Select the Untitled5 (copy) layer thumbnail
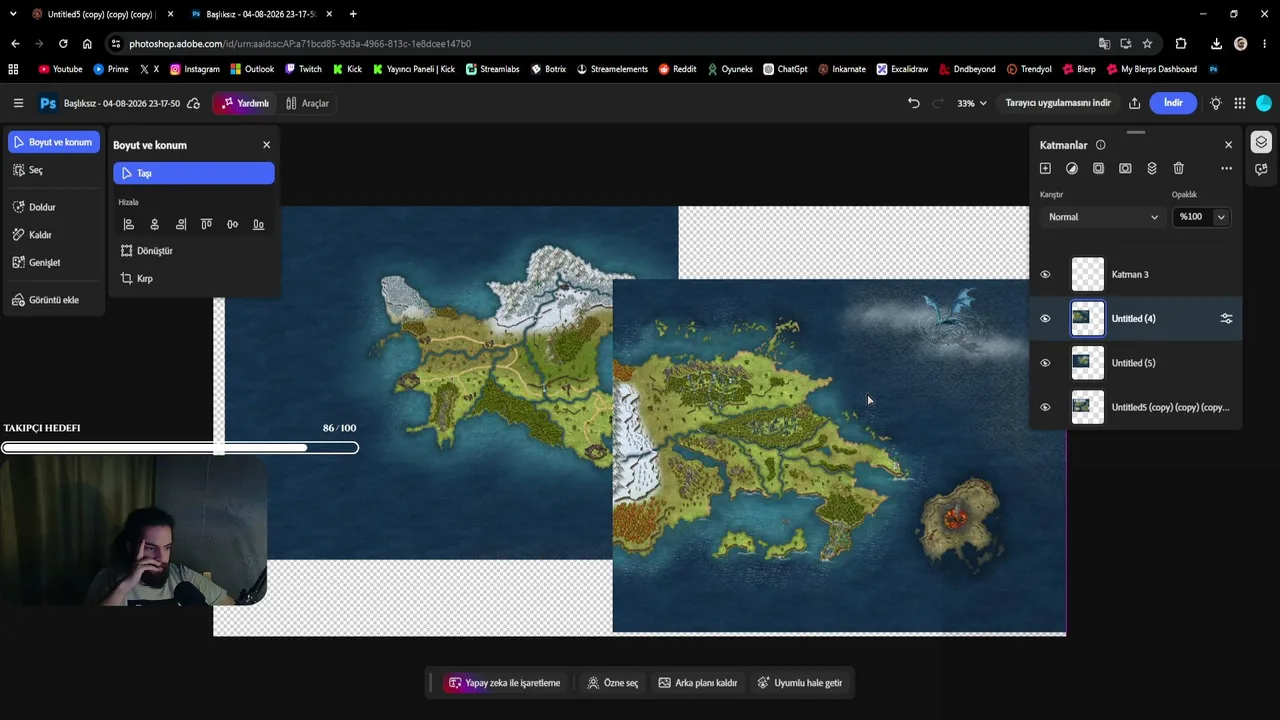Image resolution: width=1280 pixels, height=720 pixels. pyautogui.click(x=1088, y=407)
